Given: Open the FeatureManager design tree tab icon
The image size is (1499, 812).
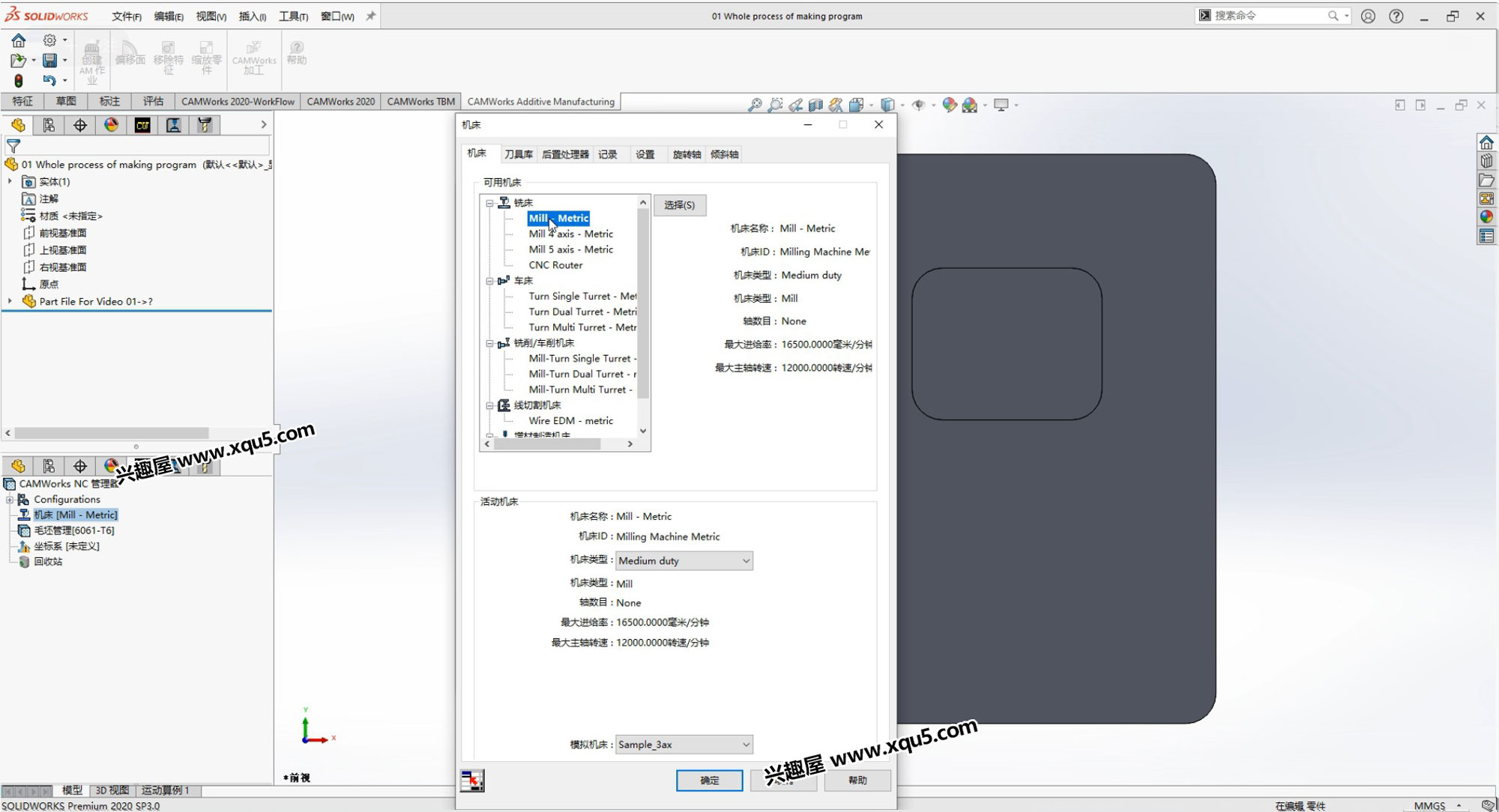Looking at the screenshot, I should pyautogui.click(x=18, y=125).
